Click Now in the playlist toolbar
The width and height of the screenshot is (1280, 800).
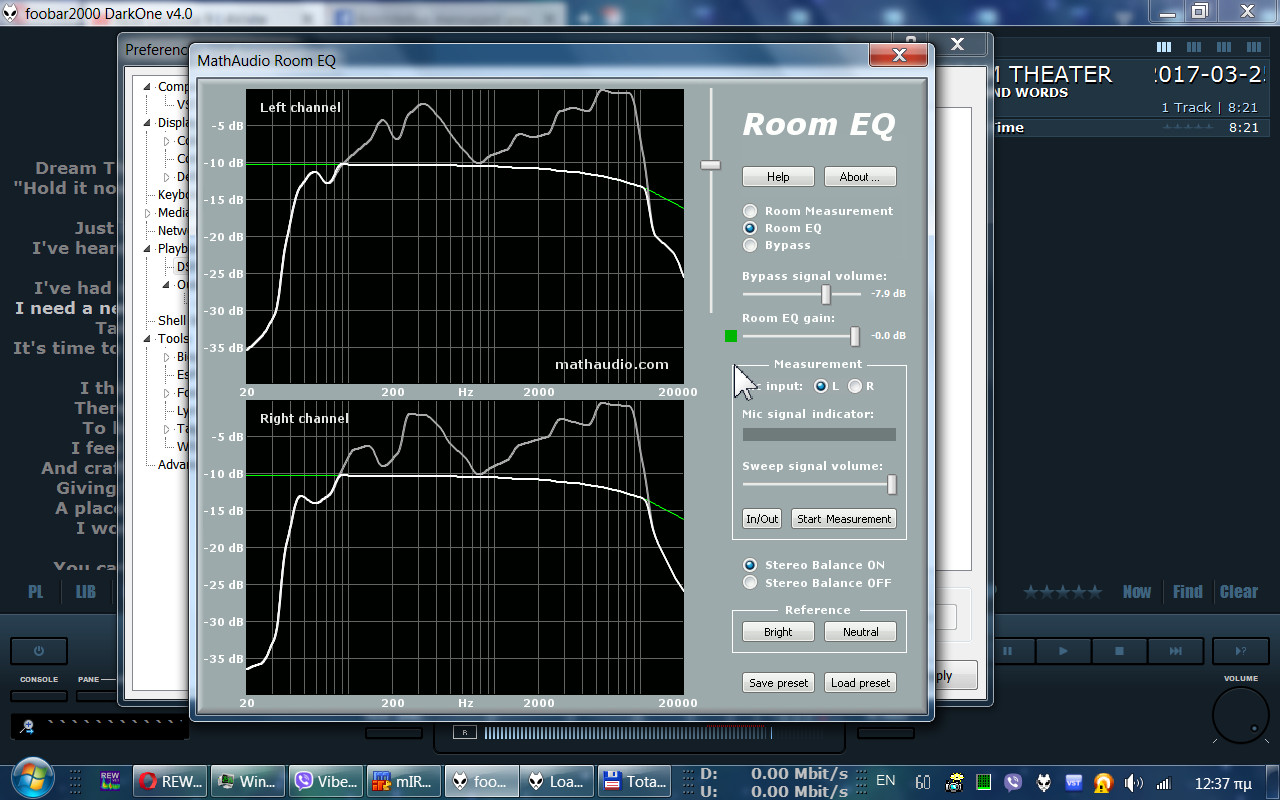coord(1137,592)
